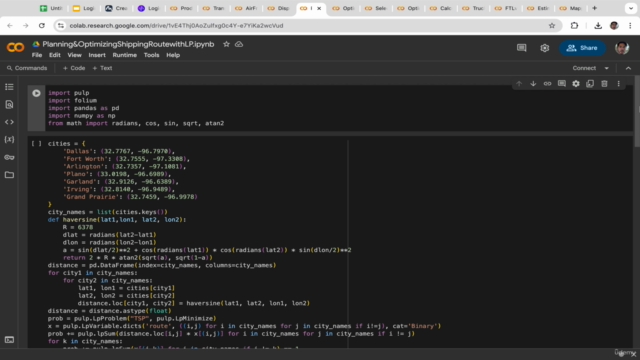Click the 'R = 6378' line in code
The width and height of the screenshot is (640, 360).
pyautogui.click(x=78, y=227)
